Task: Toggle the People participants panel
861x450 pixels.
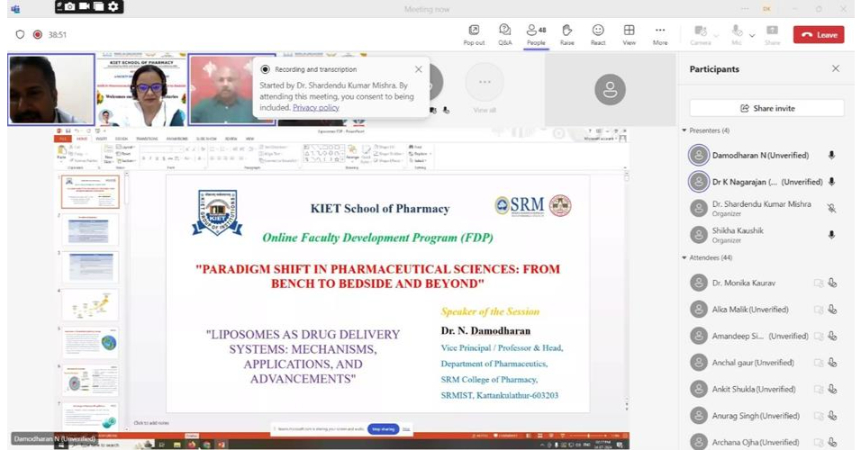Action: click(536, 35)
